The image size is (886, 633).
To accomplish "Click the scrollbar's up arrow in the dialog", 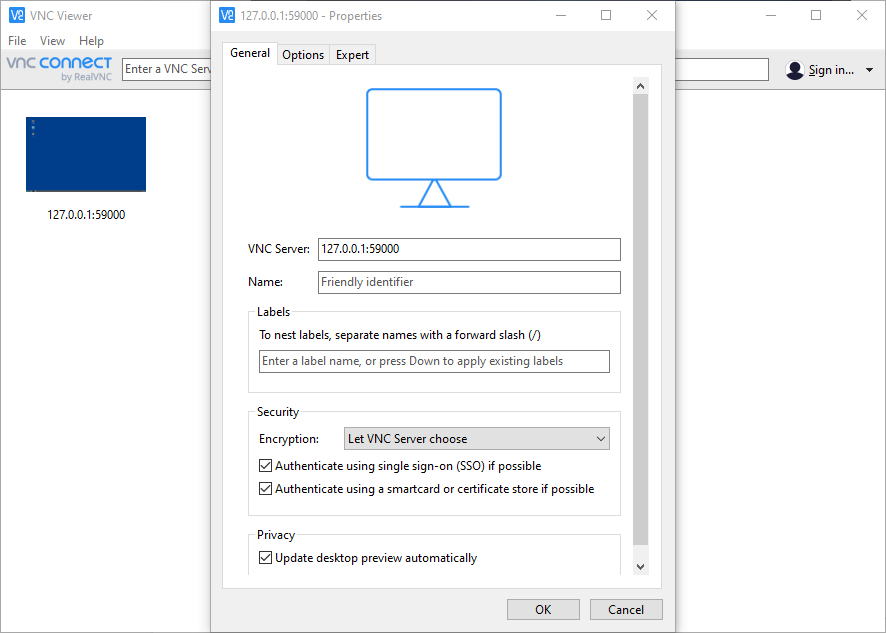I will click(x=640, y=85).
